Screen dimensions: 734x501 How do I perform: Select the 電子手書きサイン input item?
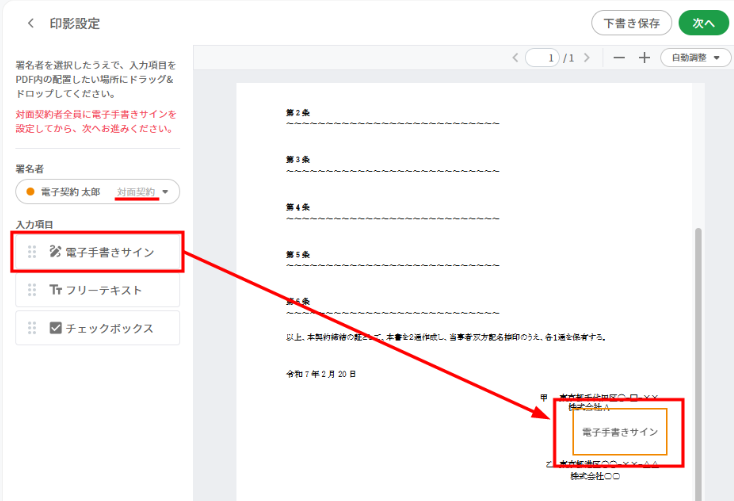pos(97,252)
